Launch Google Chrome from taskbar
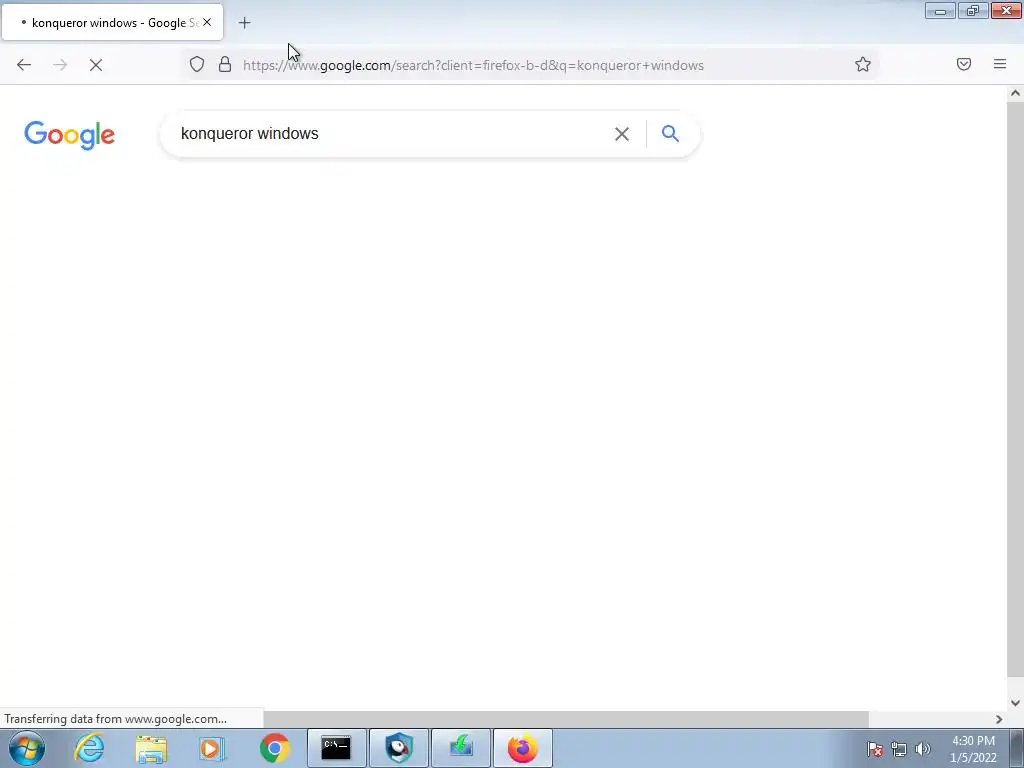The width and height of the screenshot is (1024, 768). (274, 748)
